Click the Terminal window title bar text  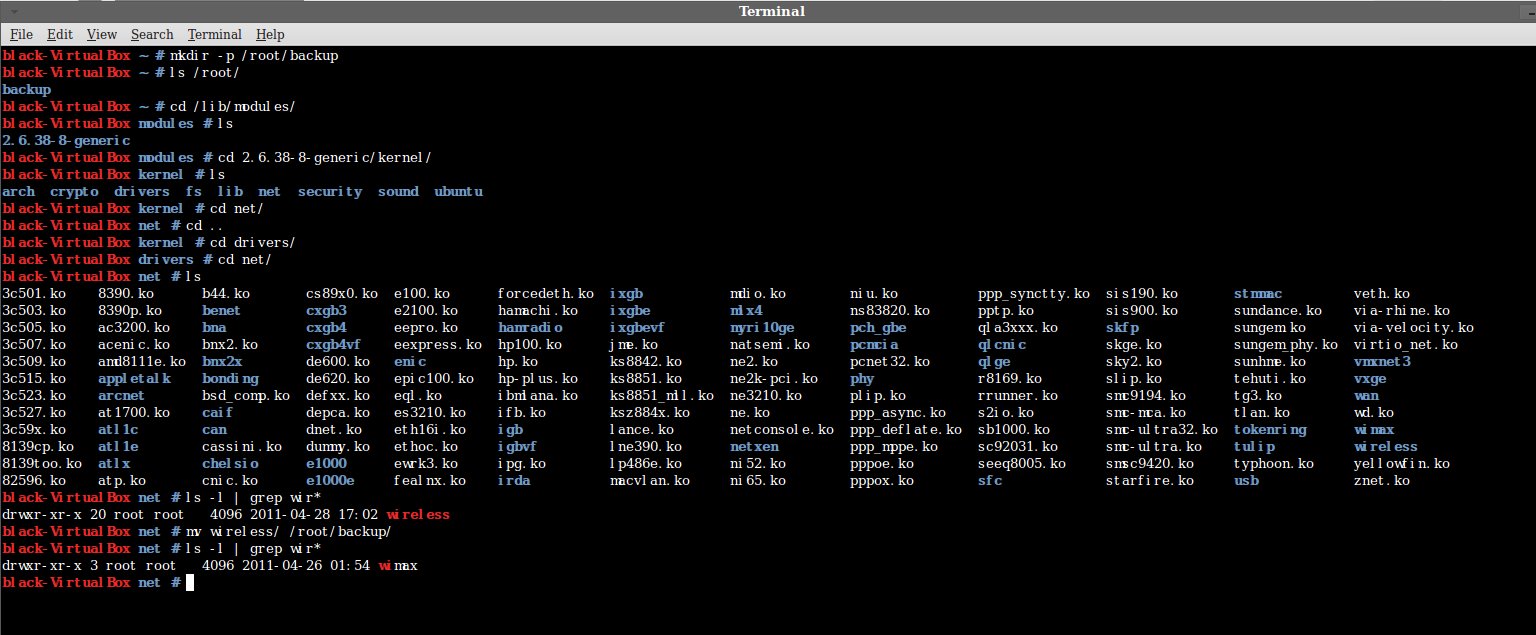tap(771, 11)
